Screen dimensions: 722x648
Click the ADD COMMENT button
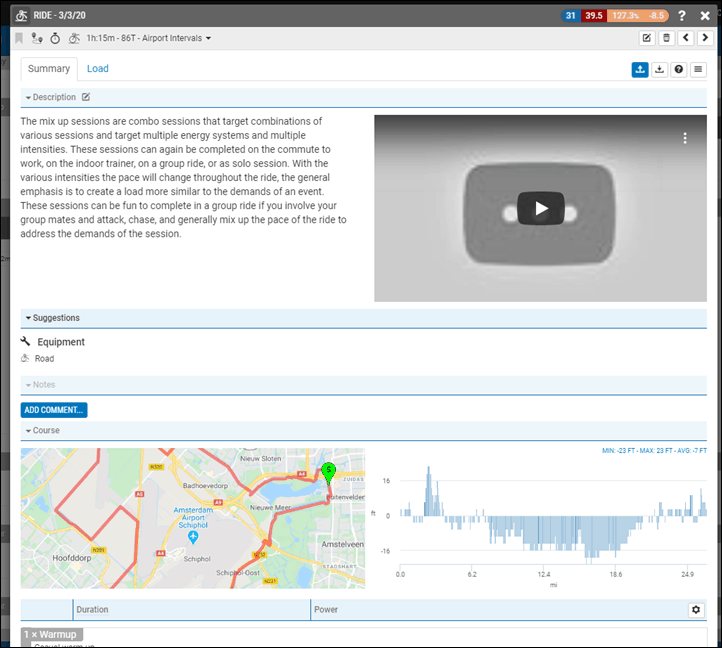[54, 410]
